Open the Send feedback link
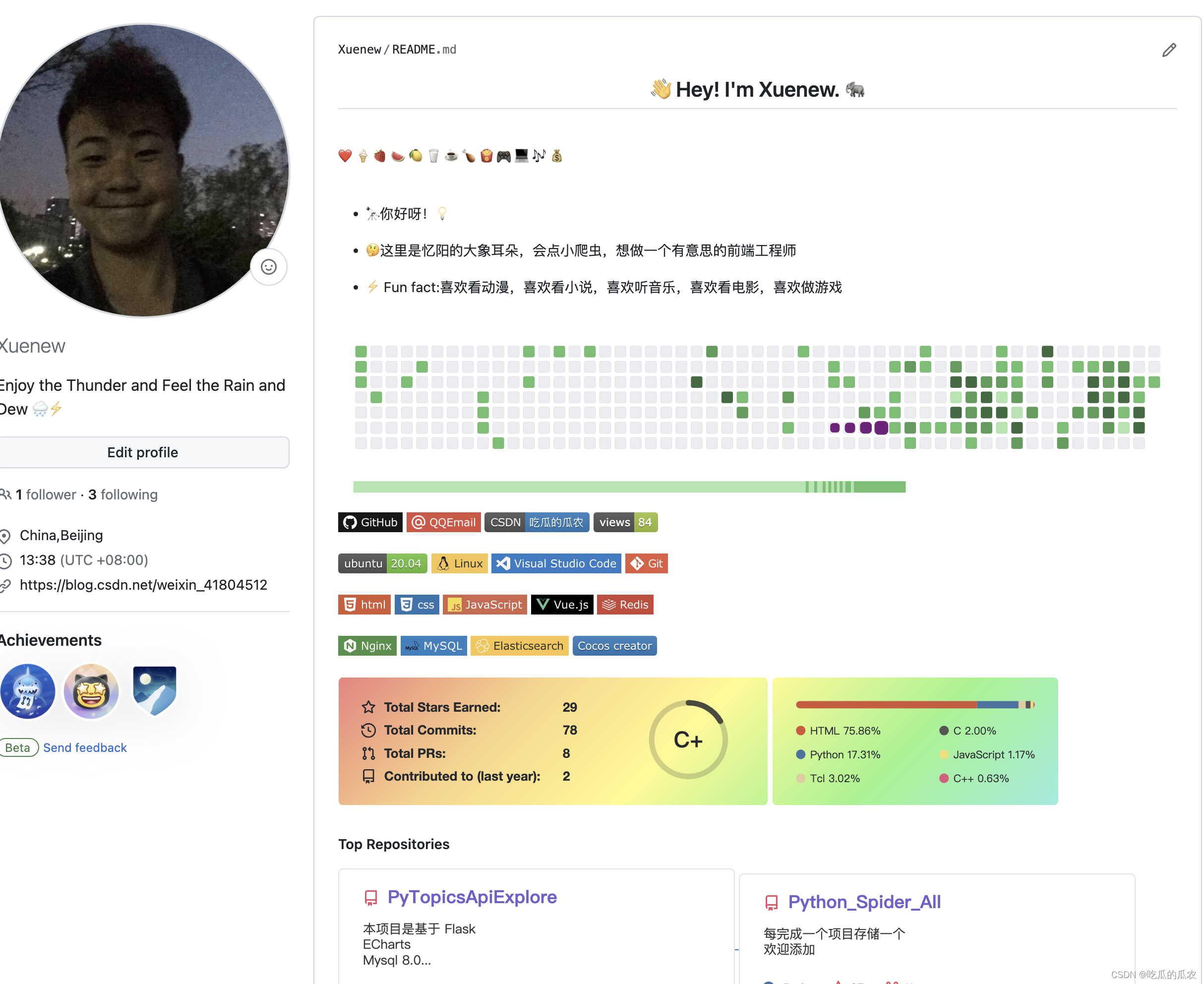The height and width of the screenshot is (984, 1204). point(84,747)
